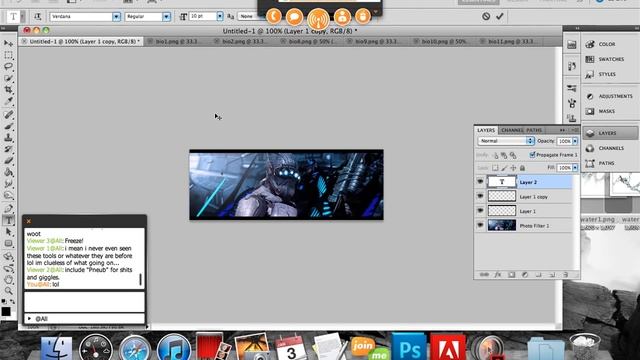Select the Crop tool
Screen dimensions: 640x360
(x=9, y=89)
